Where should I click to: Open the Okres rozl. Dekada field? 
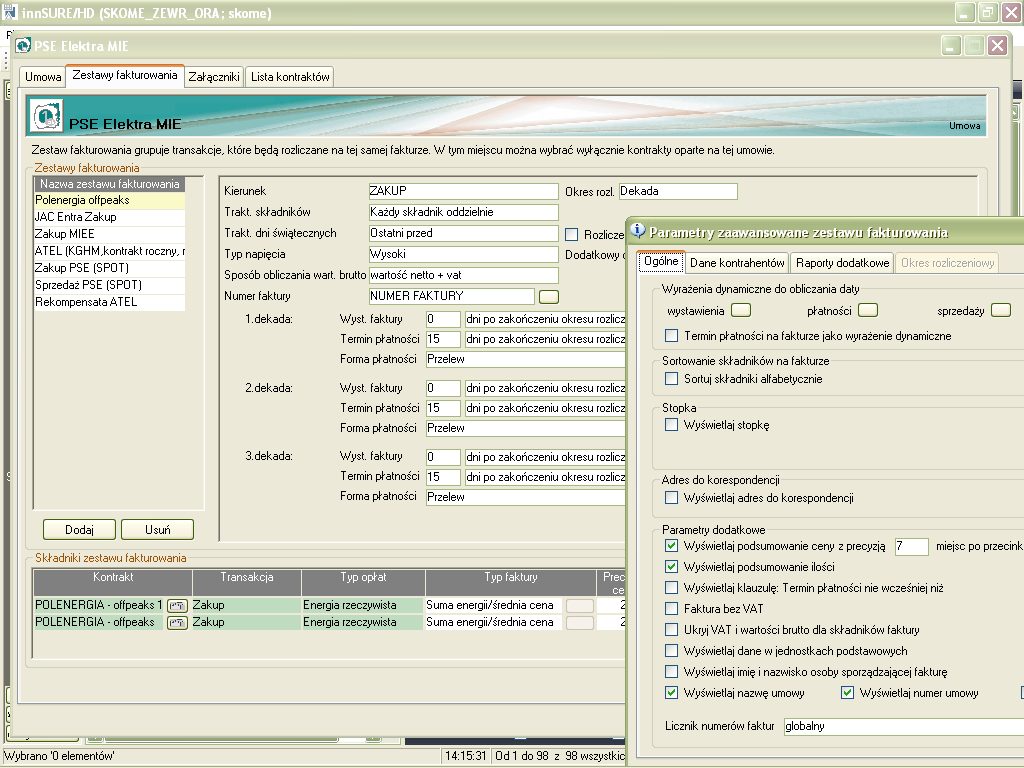click(x=678, y=191)
